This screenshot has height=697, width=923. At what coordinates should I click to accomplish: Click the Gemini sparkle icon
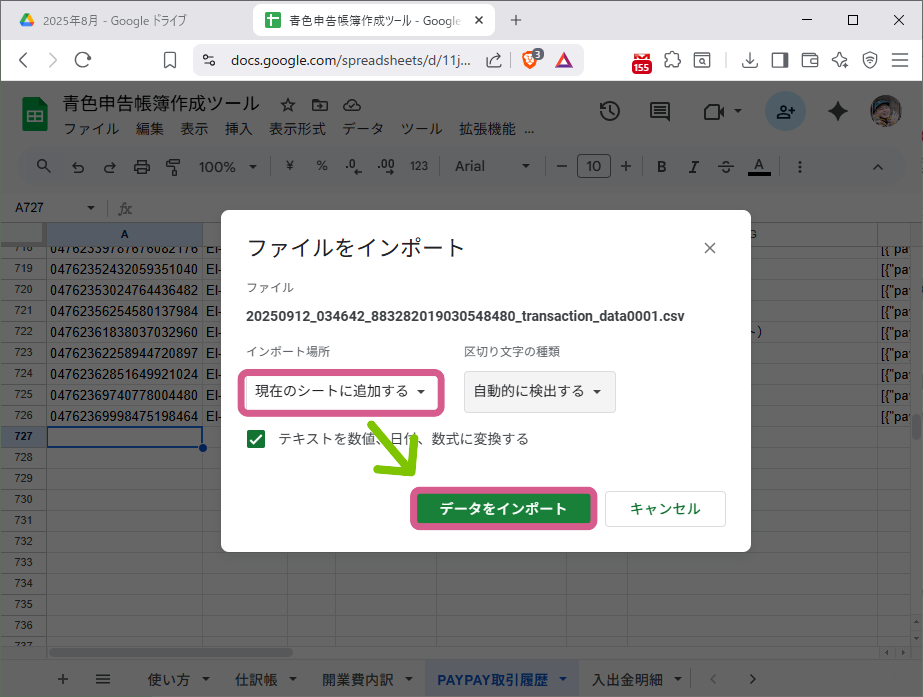point(837,111)
